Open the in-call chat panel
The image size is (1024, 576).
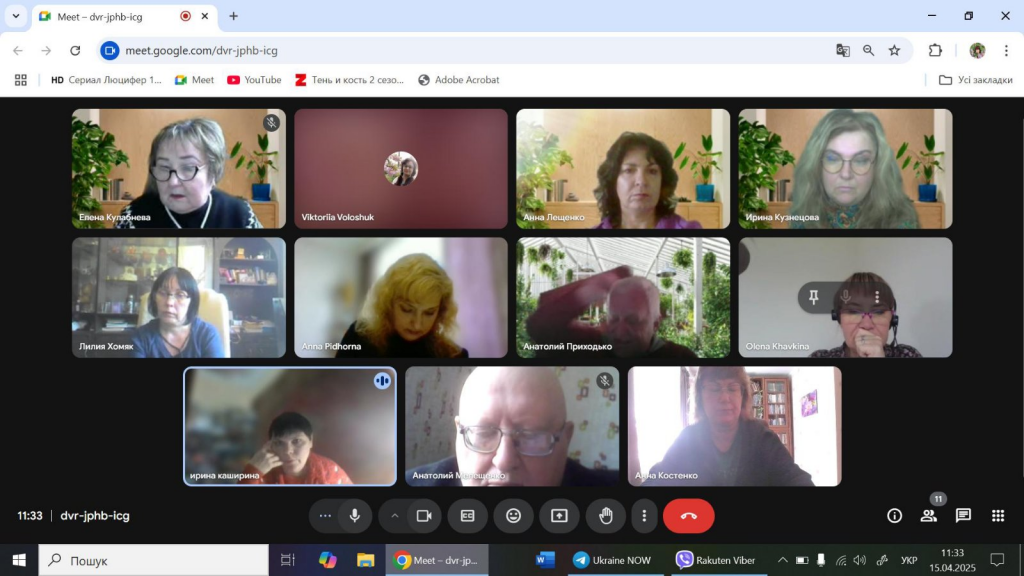(x=963, y=516)
